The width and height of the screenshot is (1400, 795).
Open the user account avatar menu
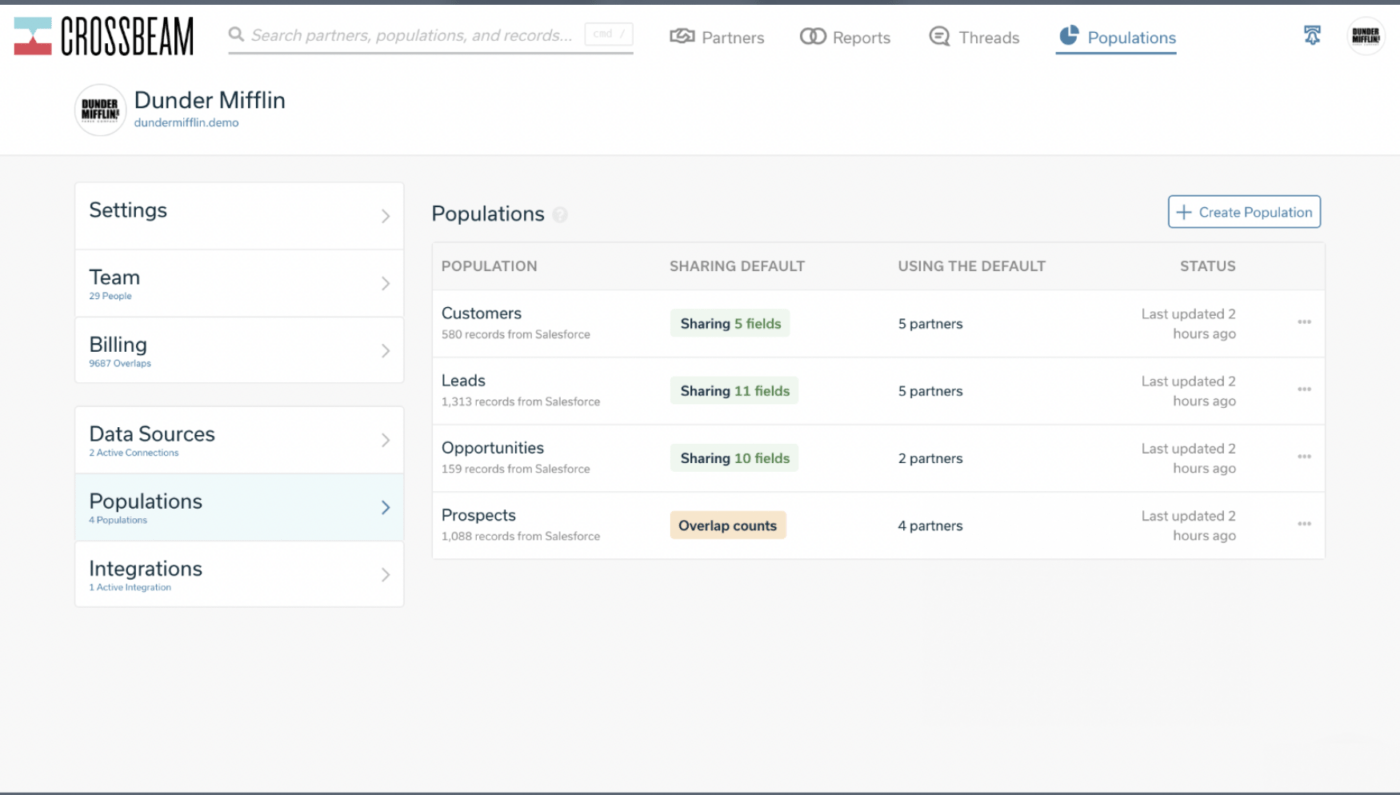click(1366, 36)
